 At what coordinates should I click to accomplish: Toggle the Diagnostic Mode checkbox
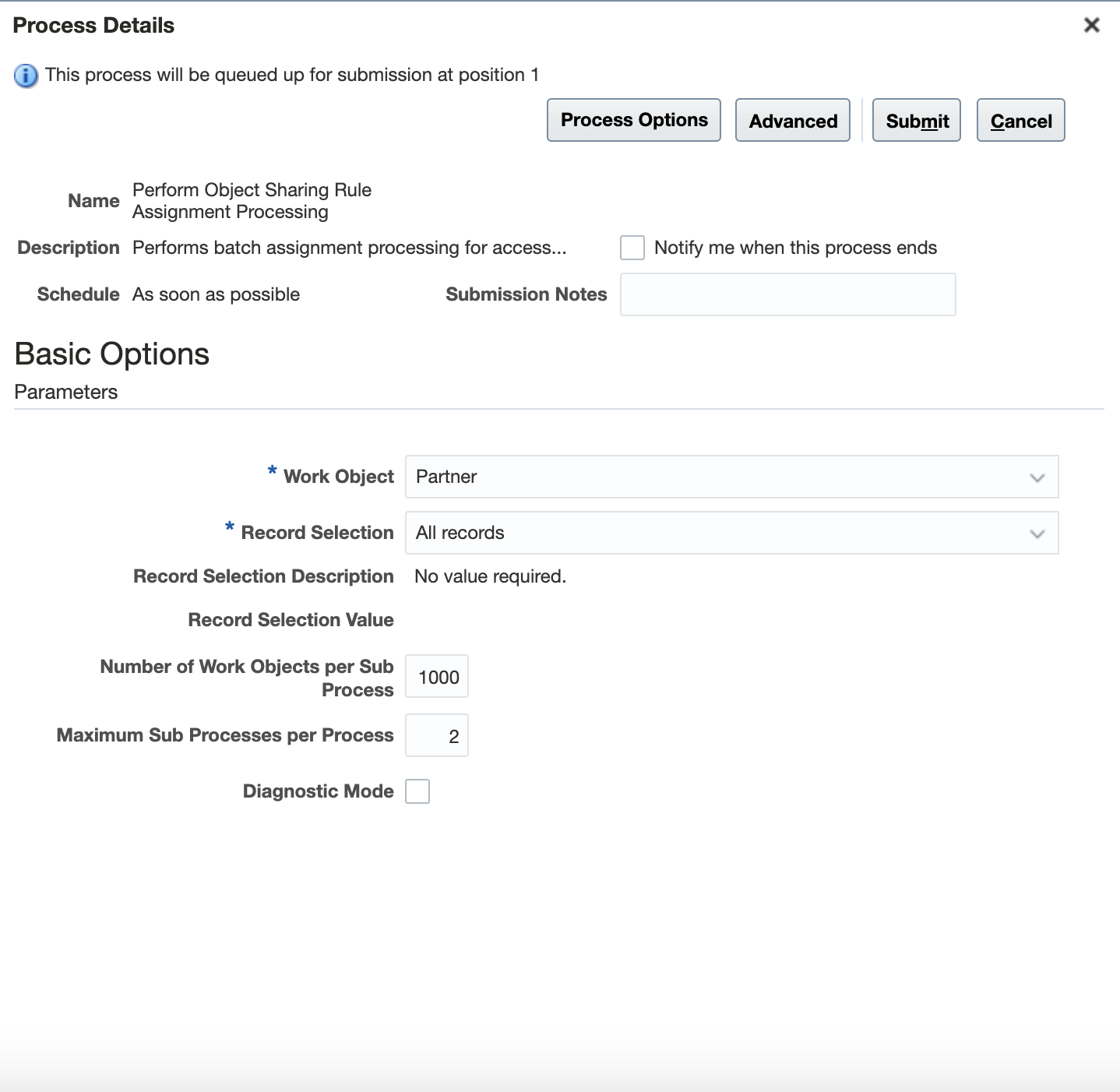click(x=417, y=791)
